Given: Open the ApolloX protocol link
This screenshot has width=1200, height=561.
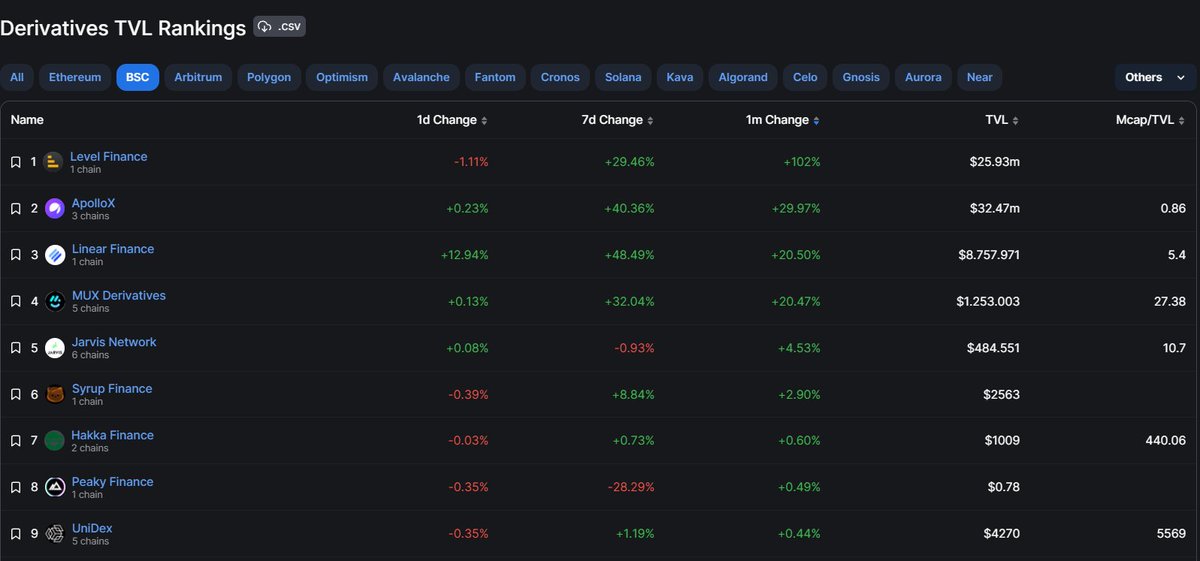Looking at the screenshot, I should pyautogui.click(x=94, y=203).
